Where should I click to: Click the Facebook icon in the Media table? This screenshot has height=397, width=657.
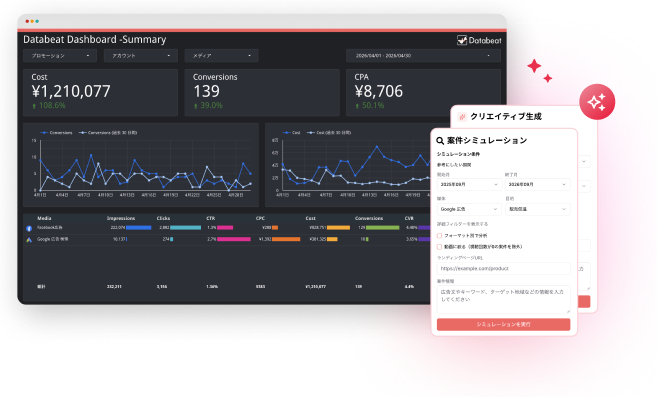[x=29, y=228]
